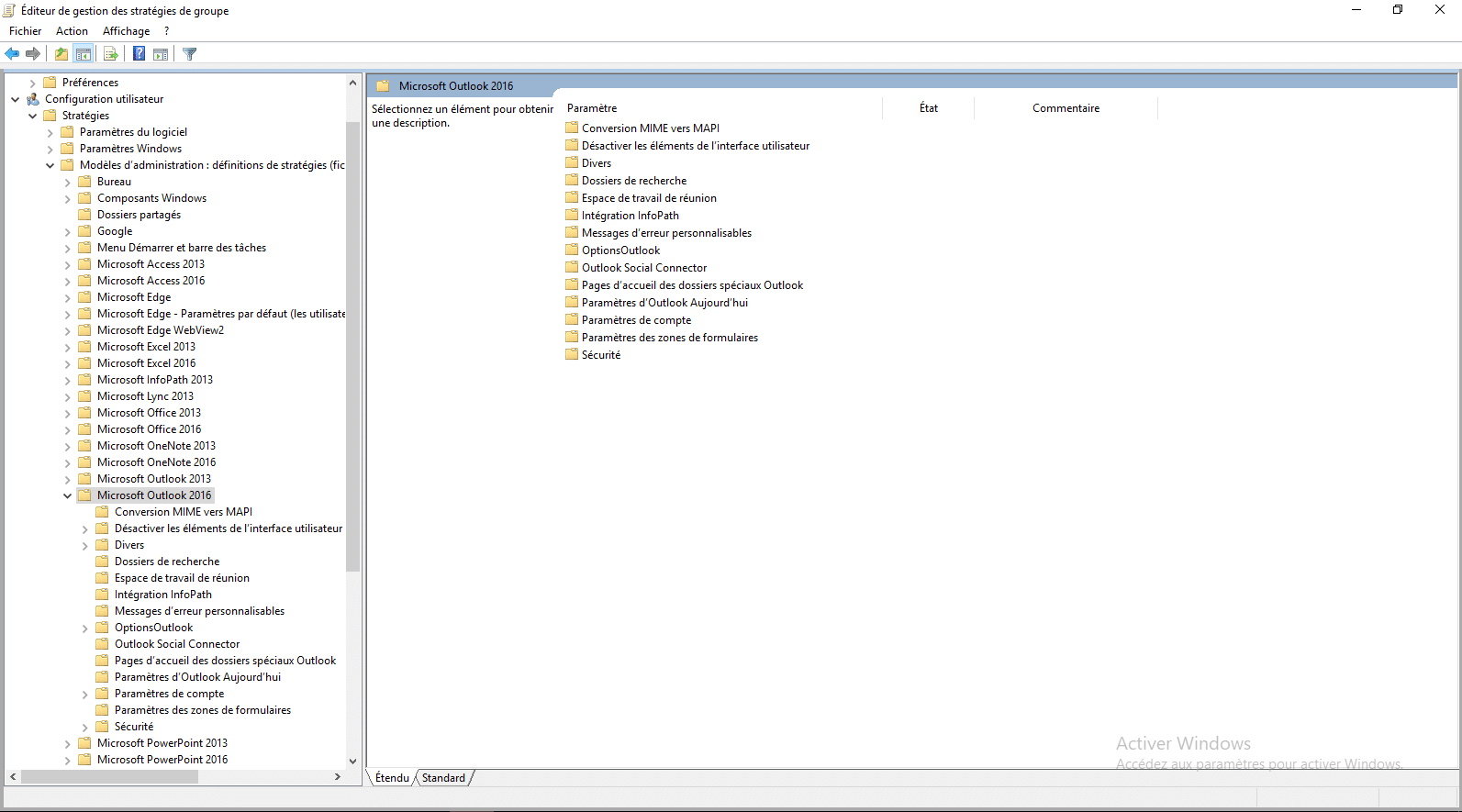
Task: Expand the Microsoft Excel 2016 tree node
Action: pos(67,363)
